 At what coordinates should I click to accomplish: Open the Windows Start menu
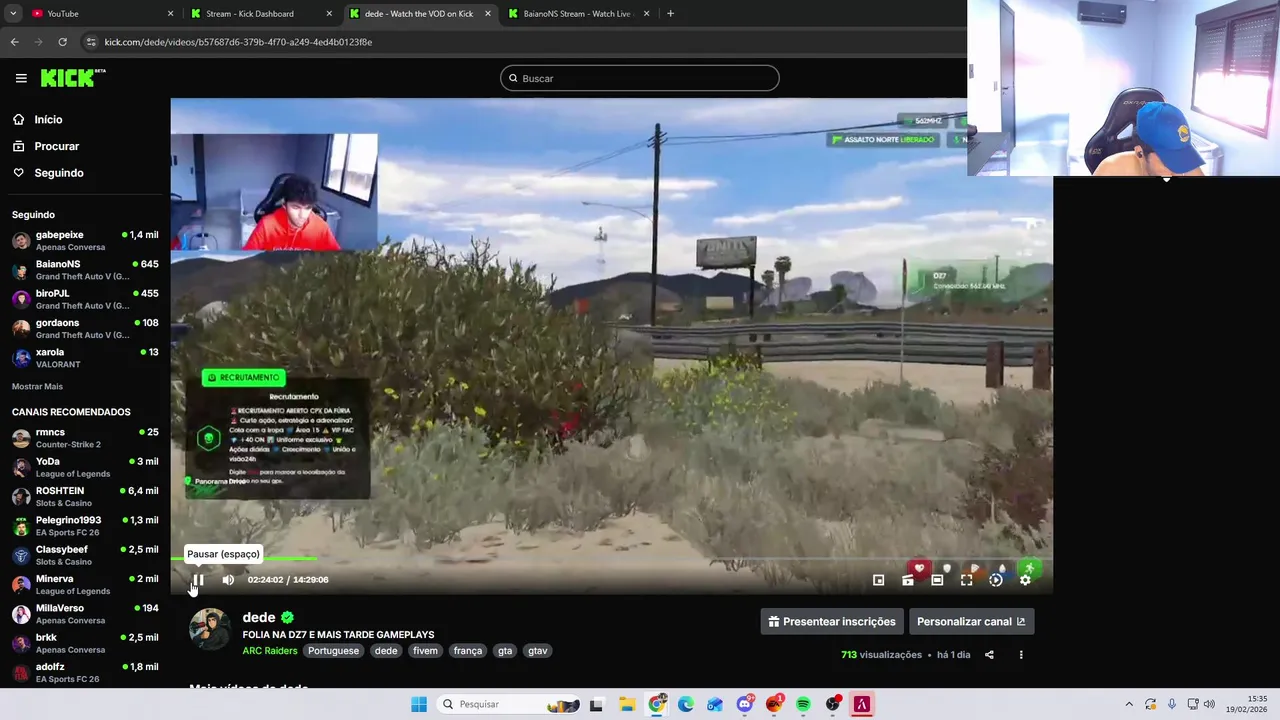click(419, 704)
